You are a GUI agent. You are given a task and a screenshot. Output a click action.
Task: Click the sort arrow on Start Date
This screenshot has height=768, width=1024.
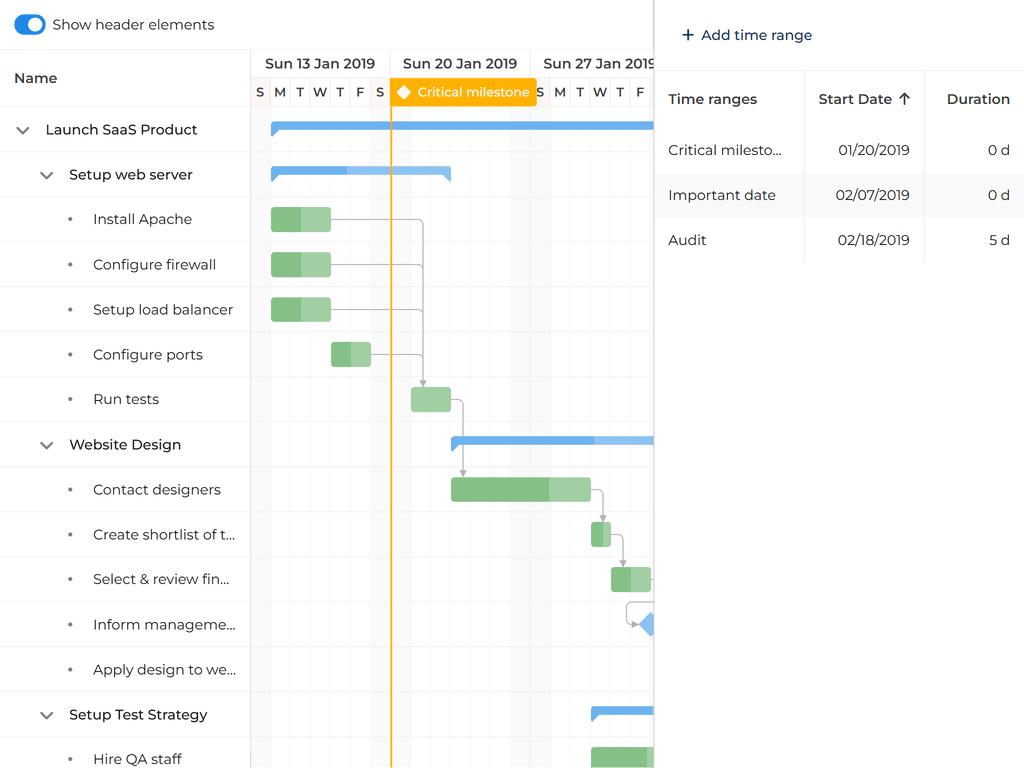(904, 99)
